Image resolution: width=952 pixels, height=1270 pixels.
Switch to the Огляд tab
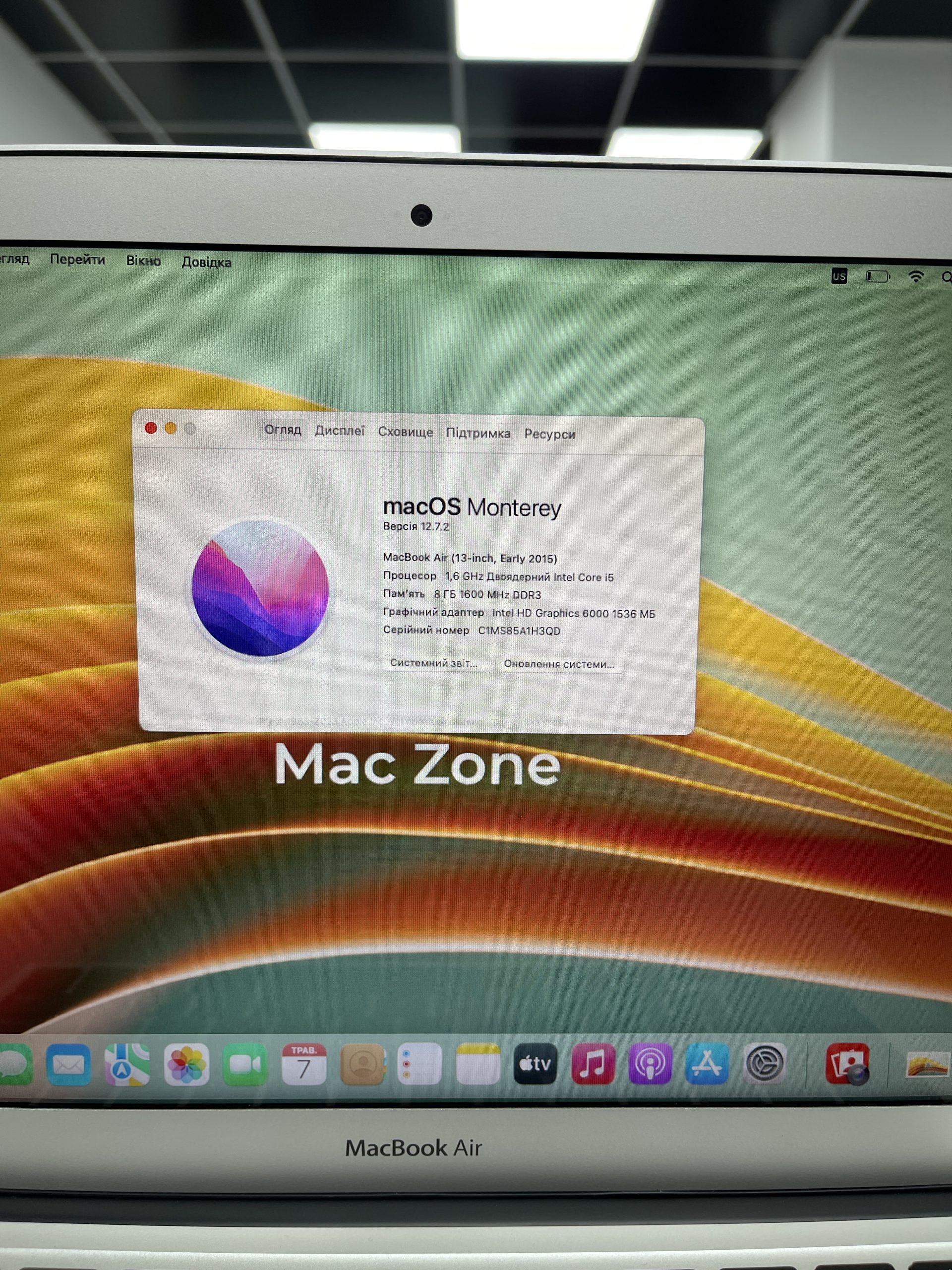pyautogui.click(x=283, y=430)
